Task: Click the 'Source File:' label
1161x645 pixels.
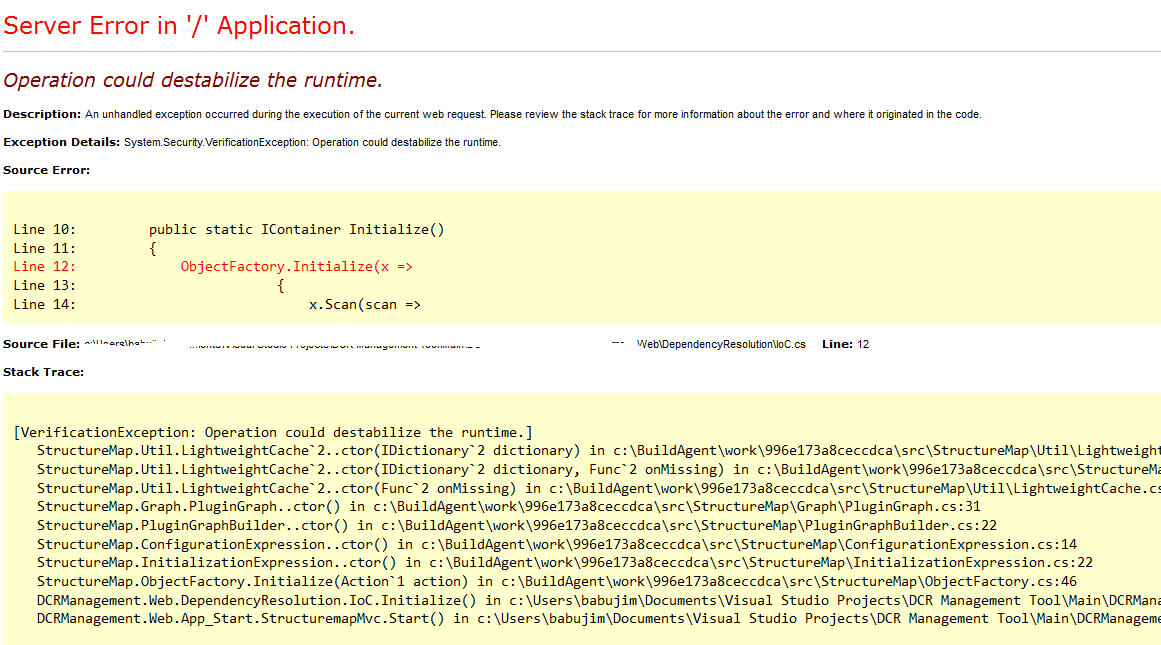Action: coord(41,344)
